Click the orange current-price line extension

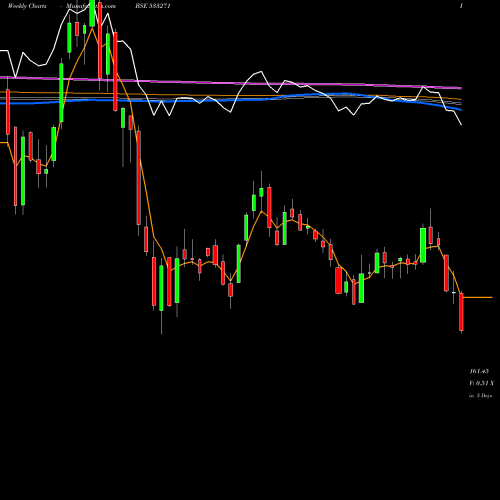[x=478, y=297]
